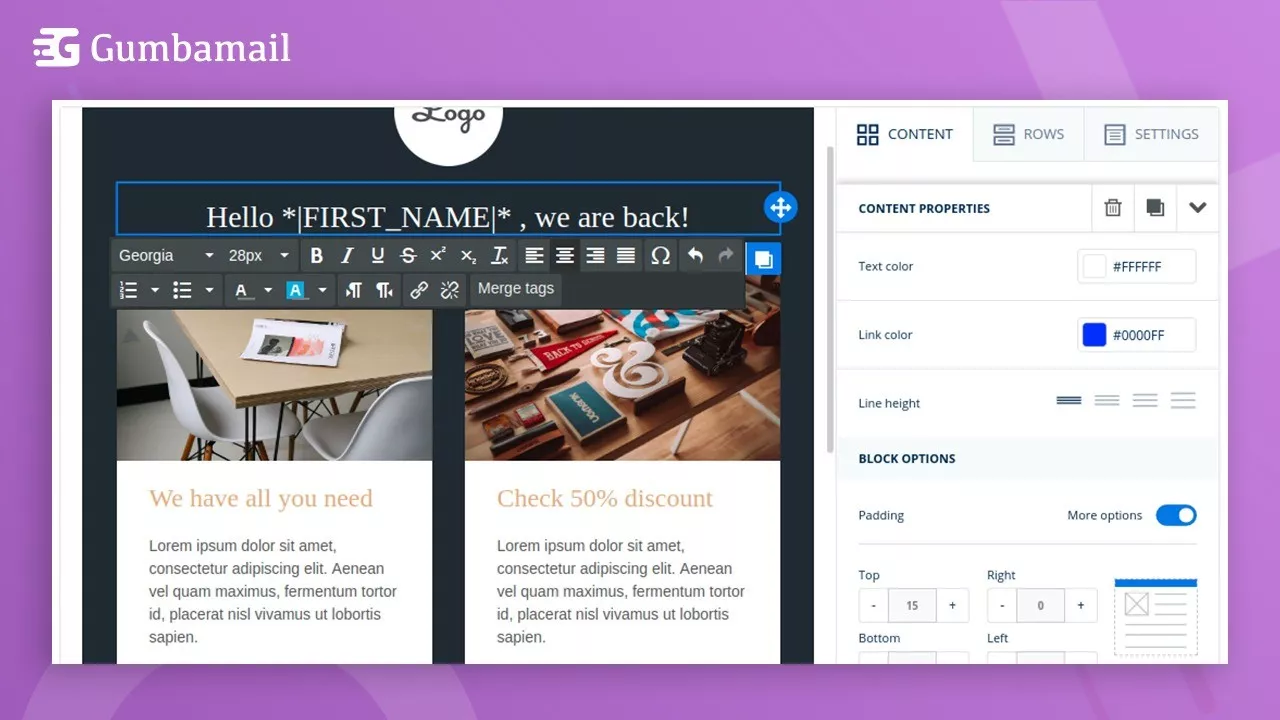Disable the More options padding toggle
Viewport: 1280px width, 720px height.
click(x=1176, y=515)
